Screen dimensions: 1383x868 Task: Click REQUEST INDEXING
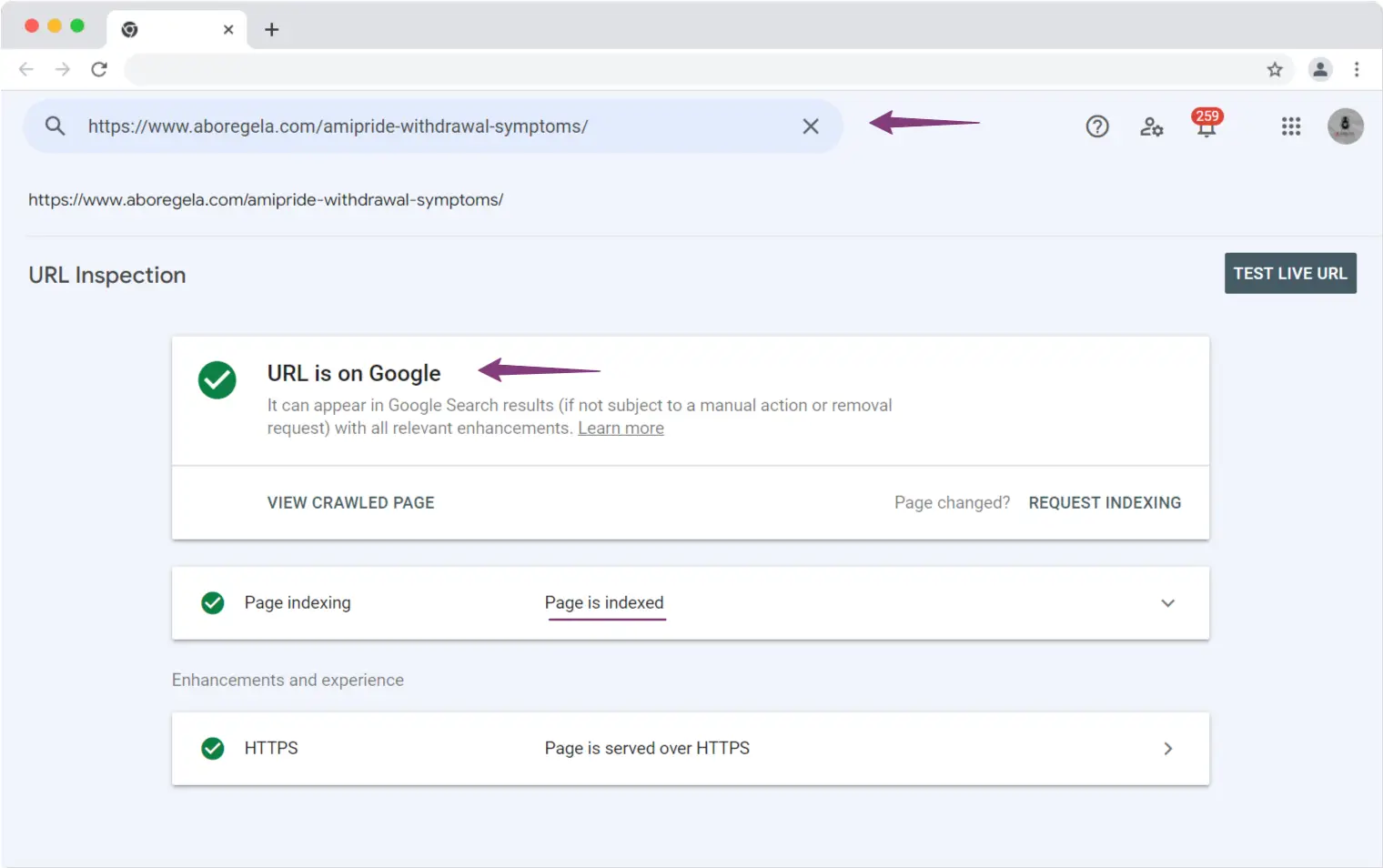click(x=1105, y=503)
